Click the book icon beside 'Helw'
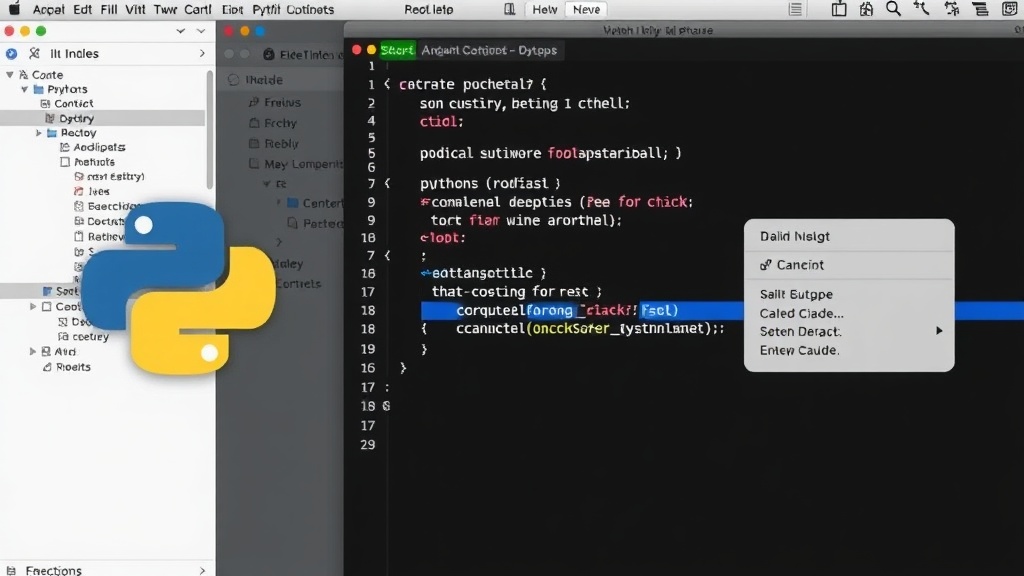1024x576 pixels. pyautogui.click(x=509, y=9)
